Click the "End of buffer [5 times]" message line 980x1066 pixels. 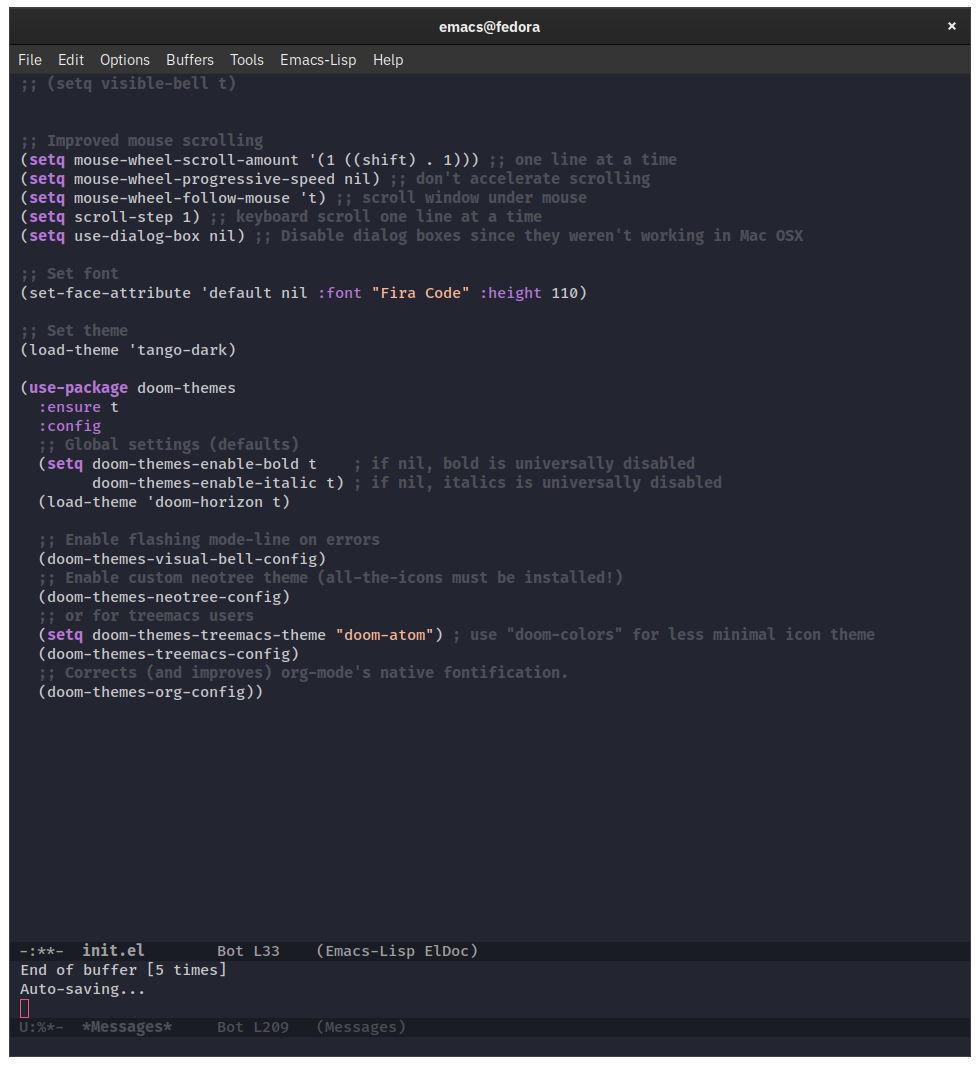122,969
